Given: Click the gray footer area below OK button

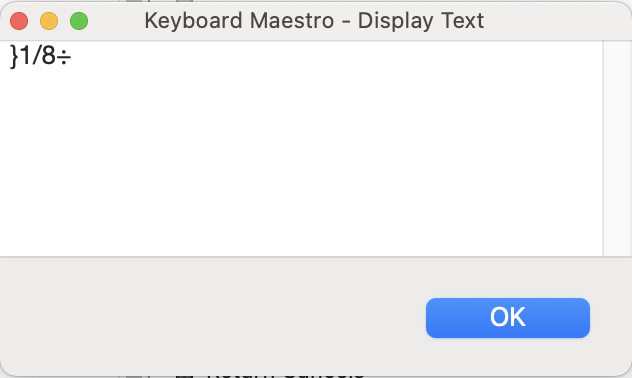Looking at the screenshot, I should tap(508, 357).
